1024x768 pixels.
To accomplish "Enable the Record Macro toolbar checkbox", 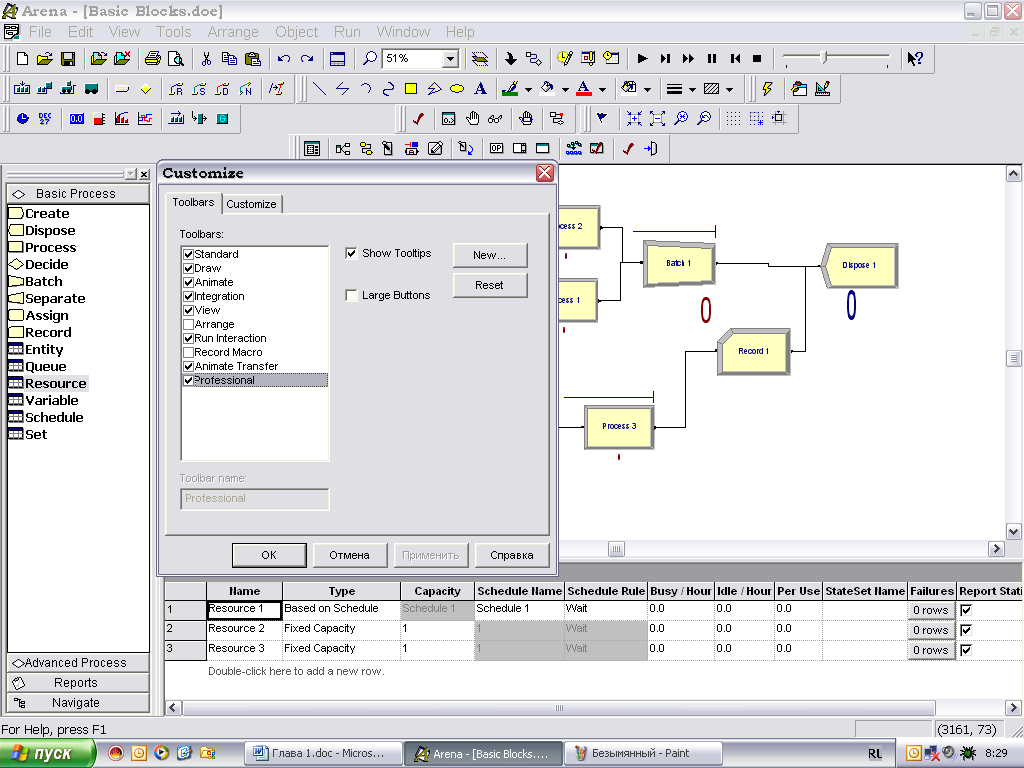I will click(189, 353).
